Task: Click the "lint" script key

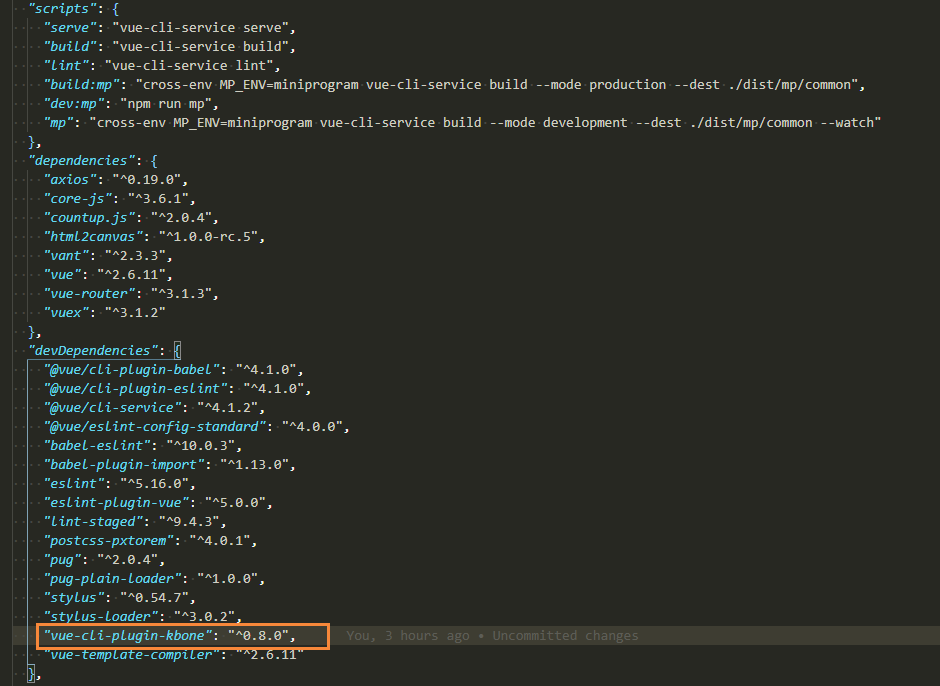Action: click(x=66, y=65)
